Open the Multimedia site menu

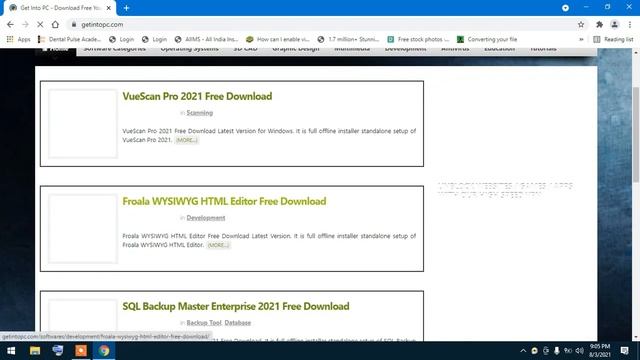click(x=352, y=49)
